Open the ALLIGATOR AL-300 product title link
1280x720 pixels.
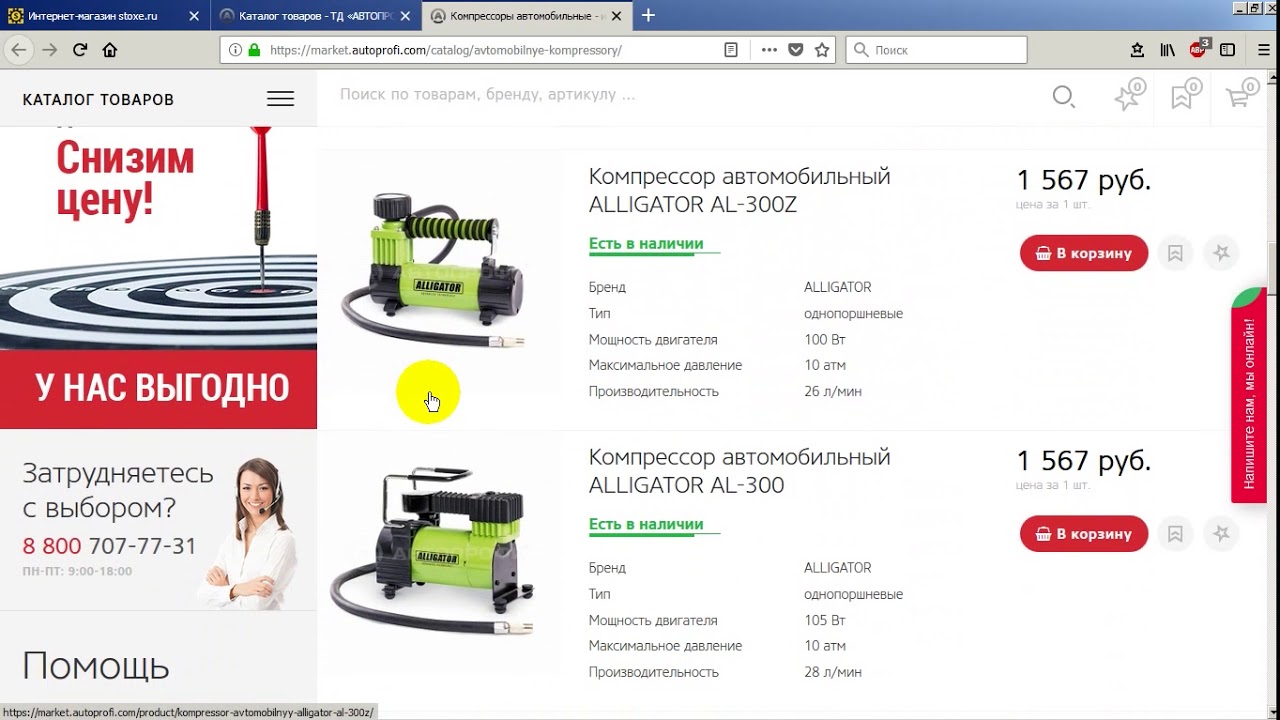click(x=739, y=471)
